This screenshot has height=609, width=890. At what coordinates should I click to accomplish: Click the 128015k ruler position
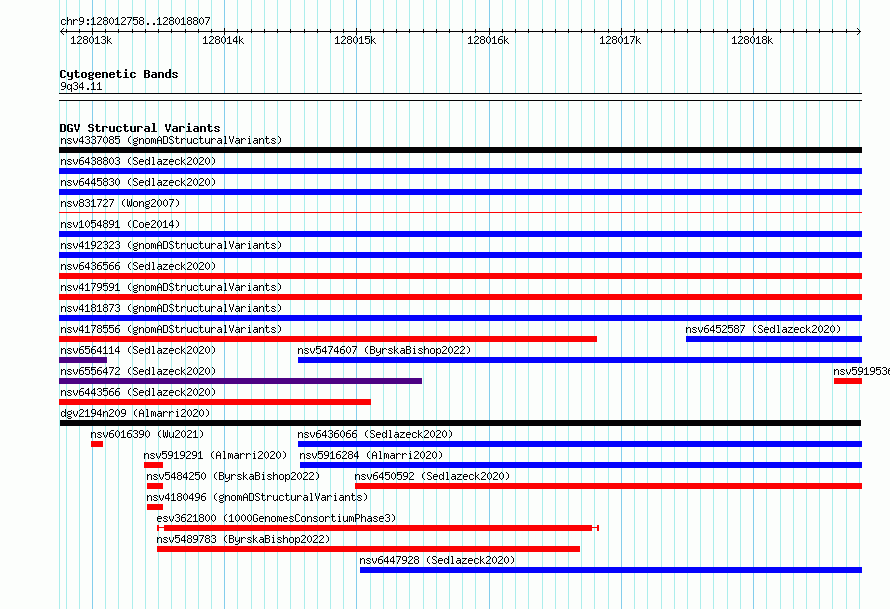click(x=355, y=40)
